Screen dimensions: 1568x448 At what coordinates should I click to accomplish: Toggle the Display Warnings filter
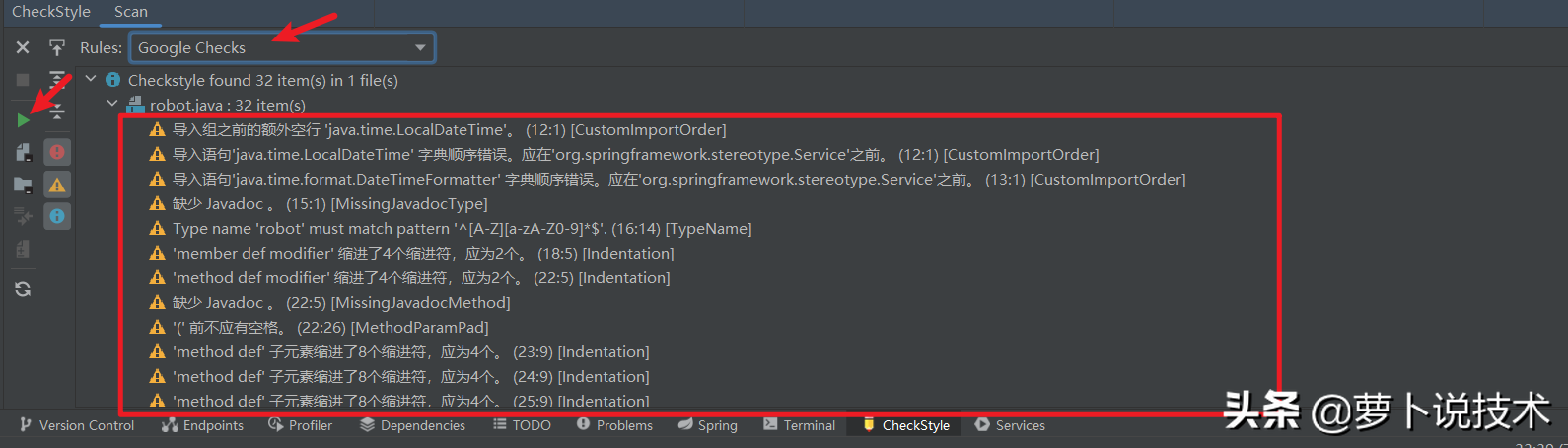coord(57,185)
